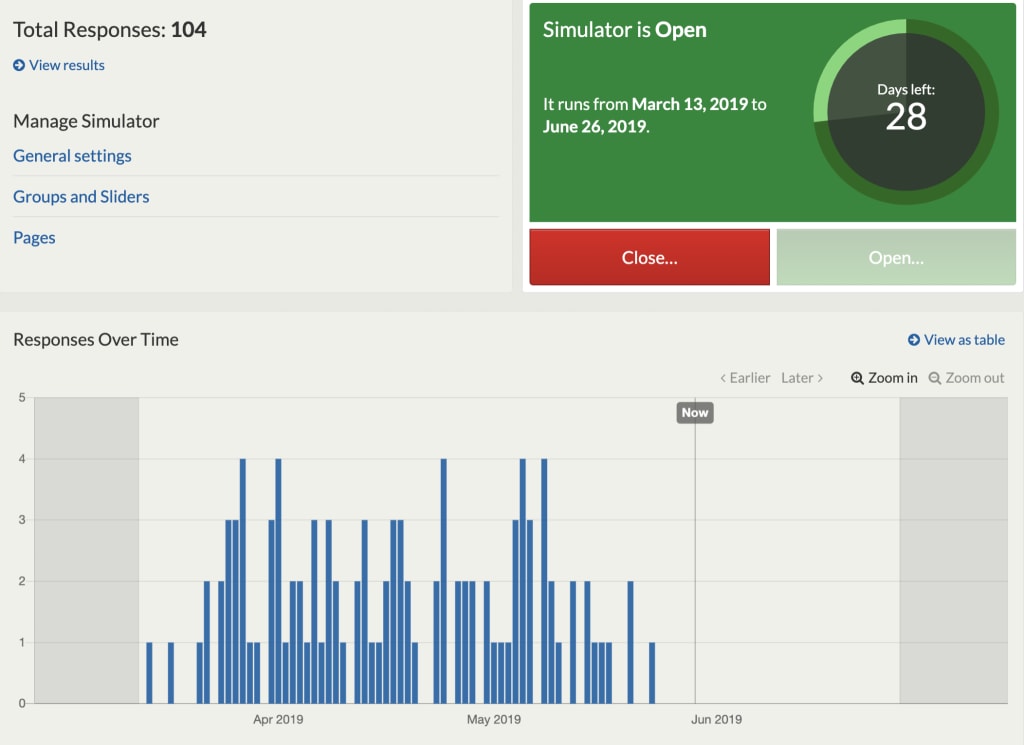
Task: Click the Later right chevron
Action: (x=820, y=378)
